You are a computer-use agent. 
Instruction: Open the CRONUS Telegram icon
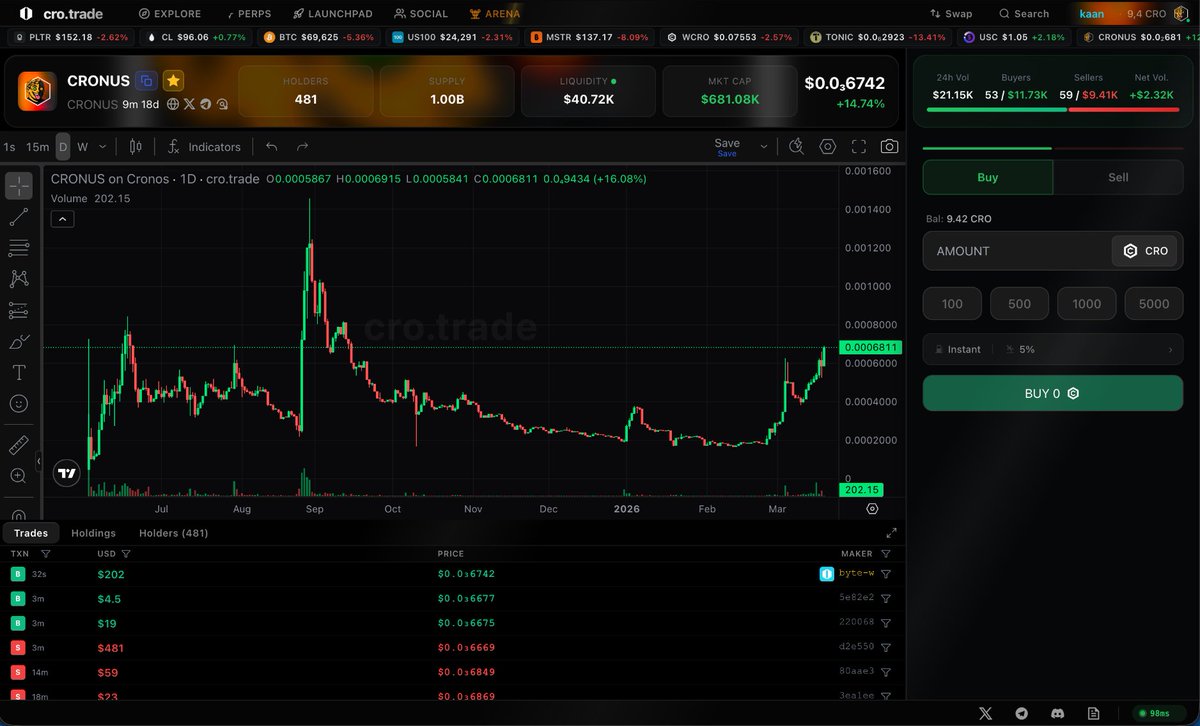pyautogui.click(x=205, y=103)
